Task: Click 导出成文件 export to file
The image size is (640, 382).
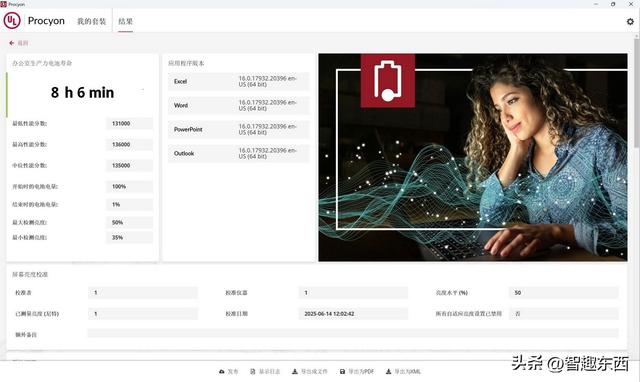Action: 310,371
